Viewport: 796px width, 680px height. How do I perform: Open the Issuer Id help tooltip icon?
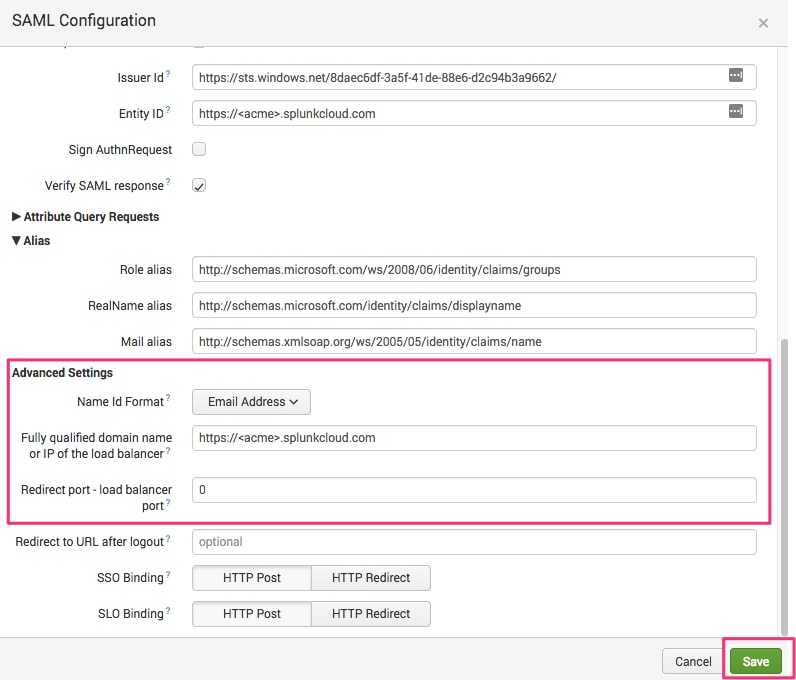pyautogui.click(x=168, y=73)
